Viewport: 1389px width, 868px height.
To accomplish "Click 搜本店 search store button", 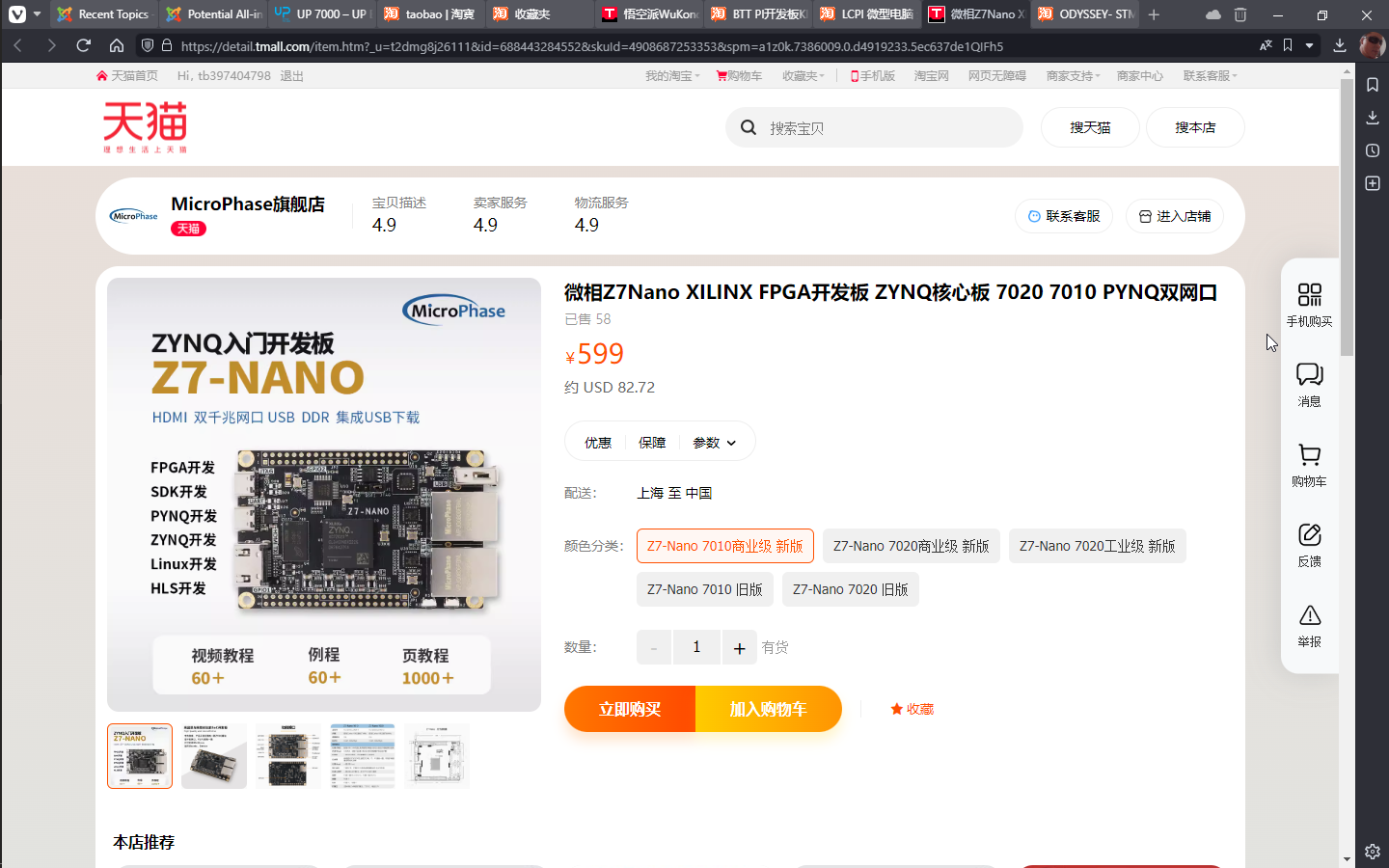I will [x=1195, y=127].
